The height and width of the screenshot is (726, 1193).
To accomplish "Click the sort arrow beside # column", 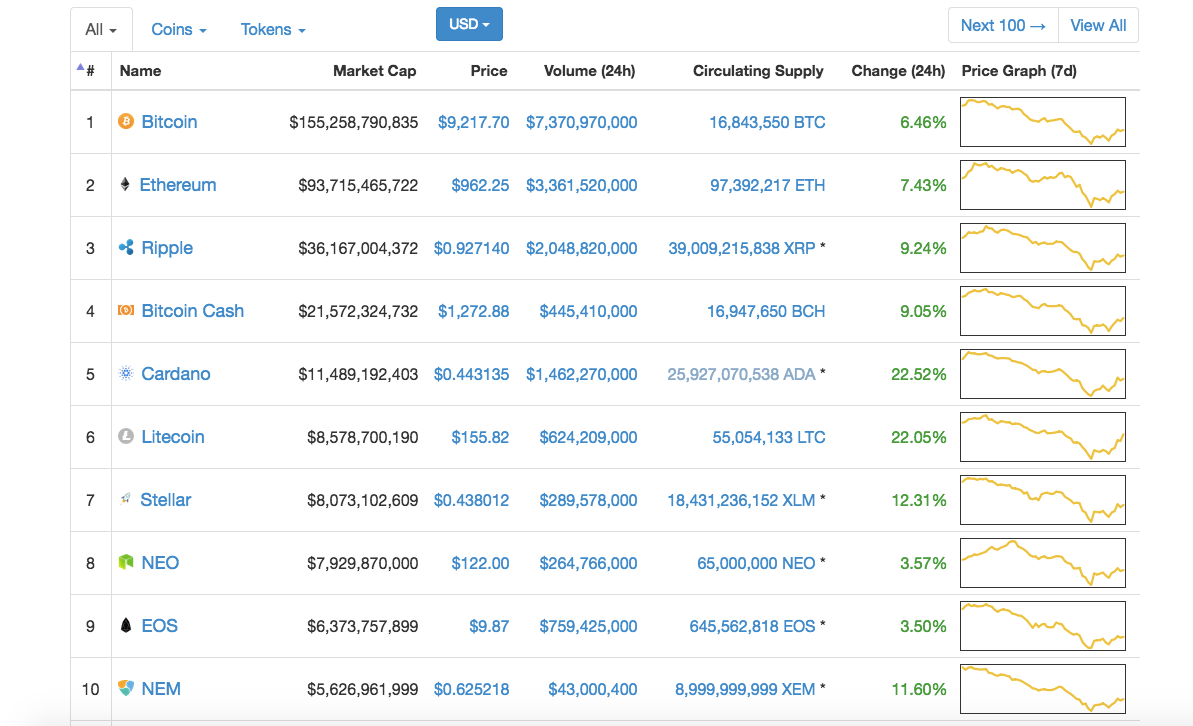I will point(80,67).
